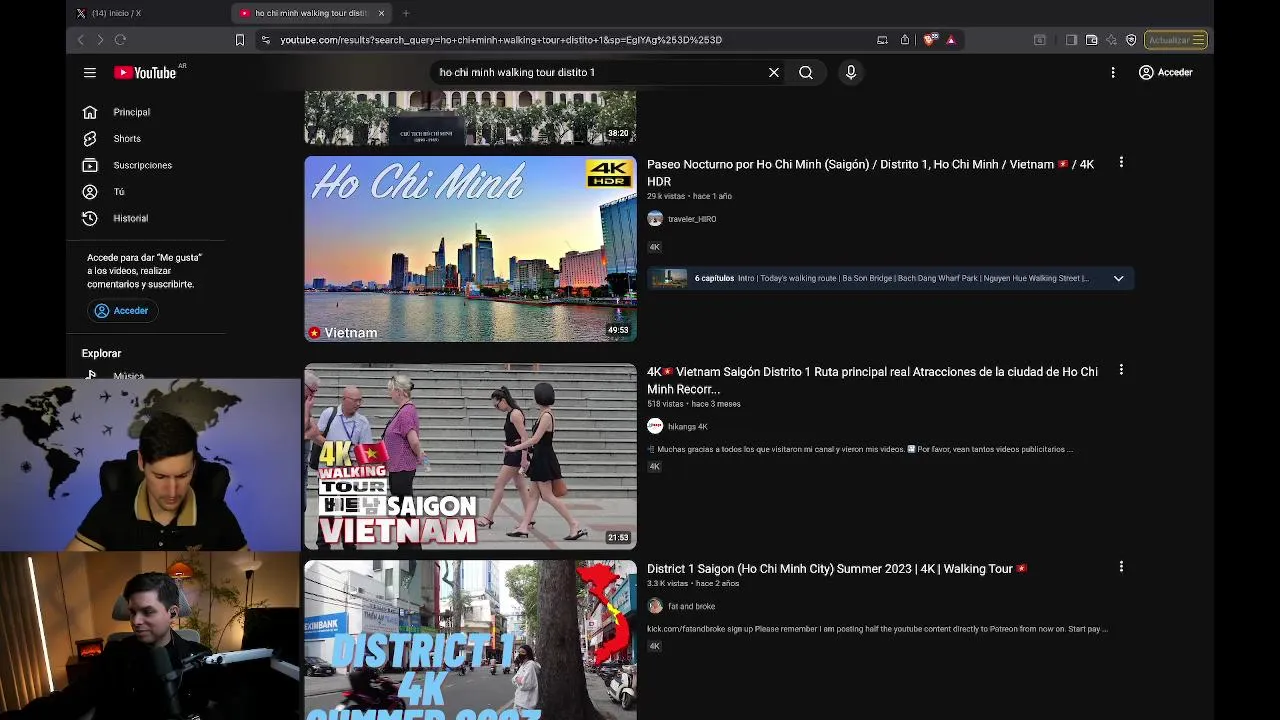Visit the traveler_HIRO channel
Screen dimensions: 1280x720
click(x=692, y=219)
